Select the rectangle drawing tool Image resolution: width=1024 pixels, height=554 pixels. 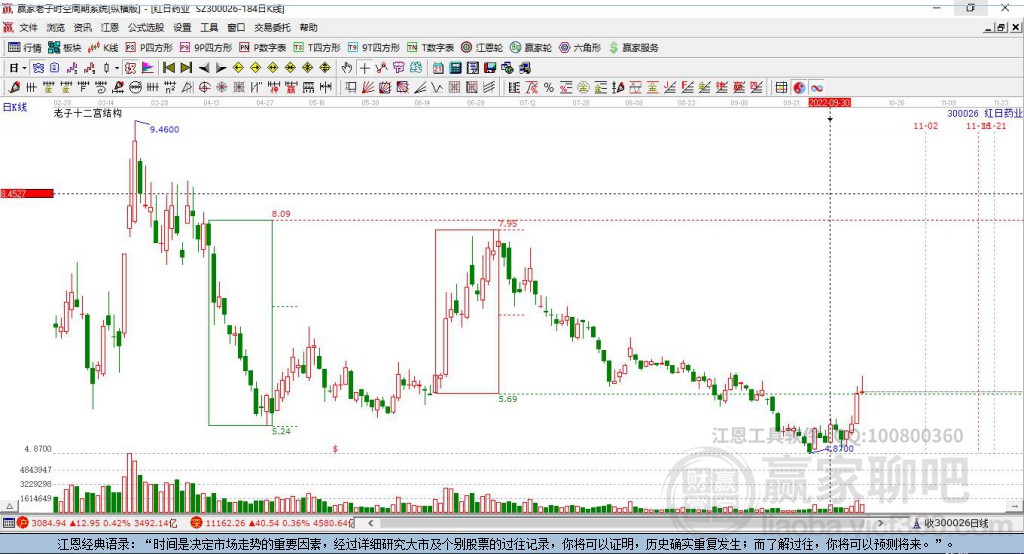tap(351, 88)
